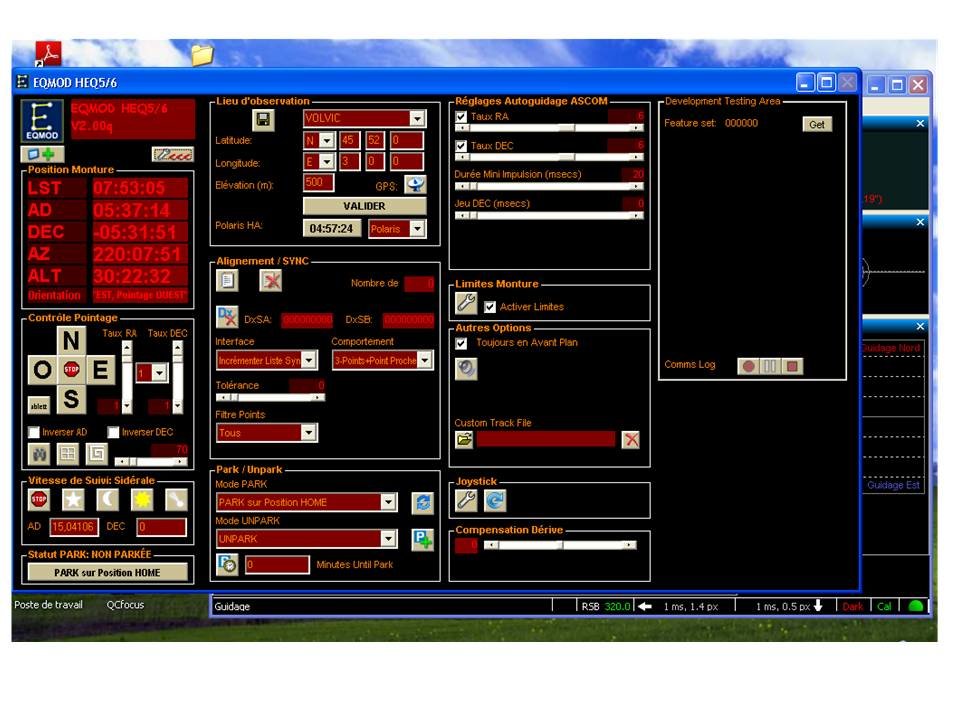
Task: Click the spiral search icon
Action: pos(97,454)
